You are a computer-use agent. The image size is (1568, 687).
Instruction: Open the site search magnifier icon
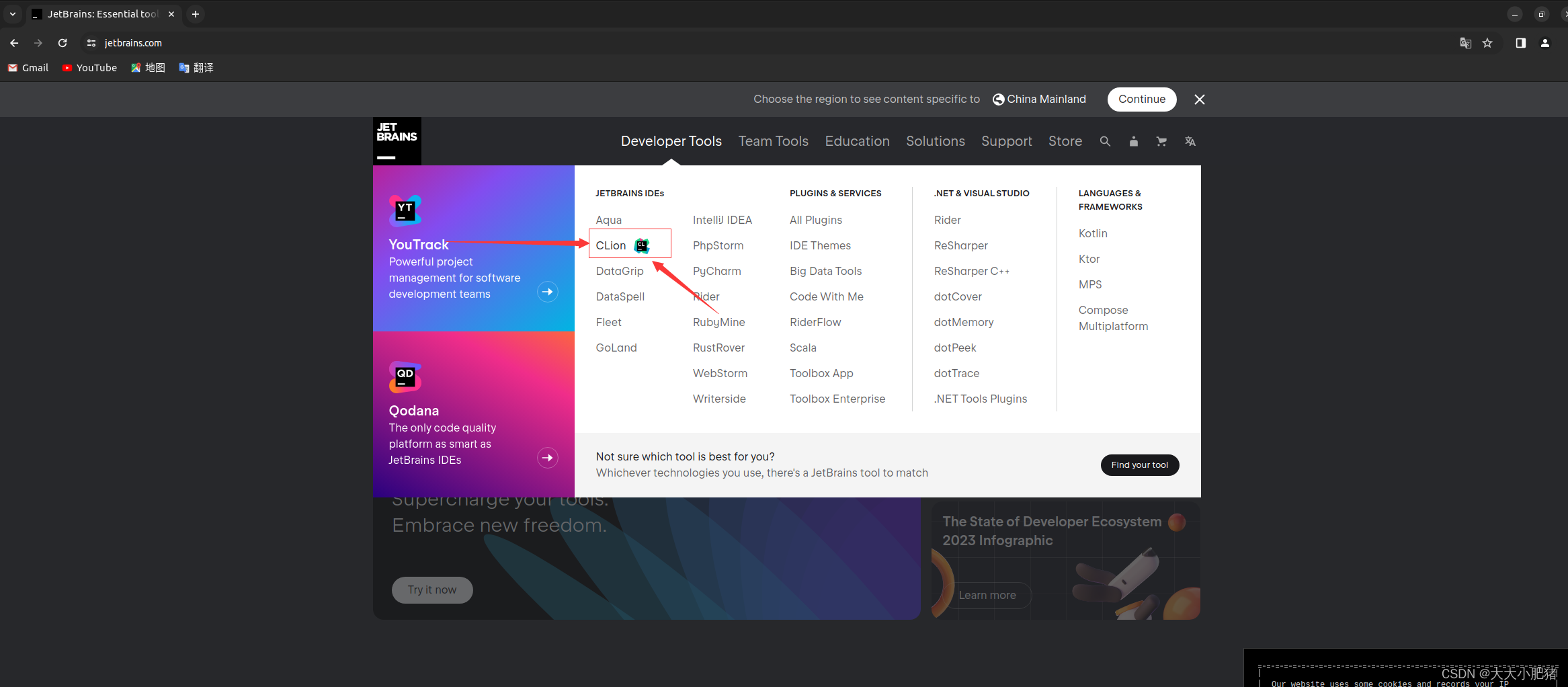(x=1105, y=141)
